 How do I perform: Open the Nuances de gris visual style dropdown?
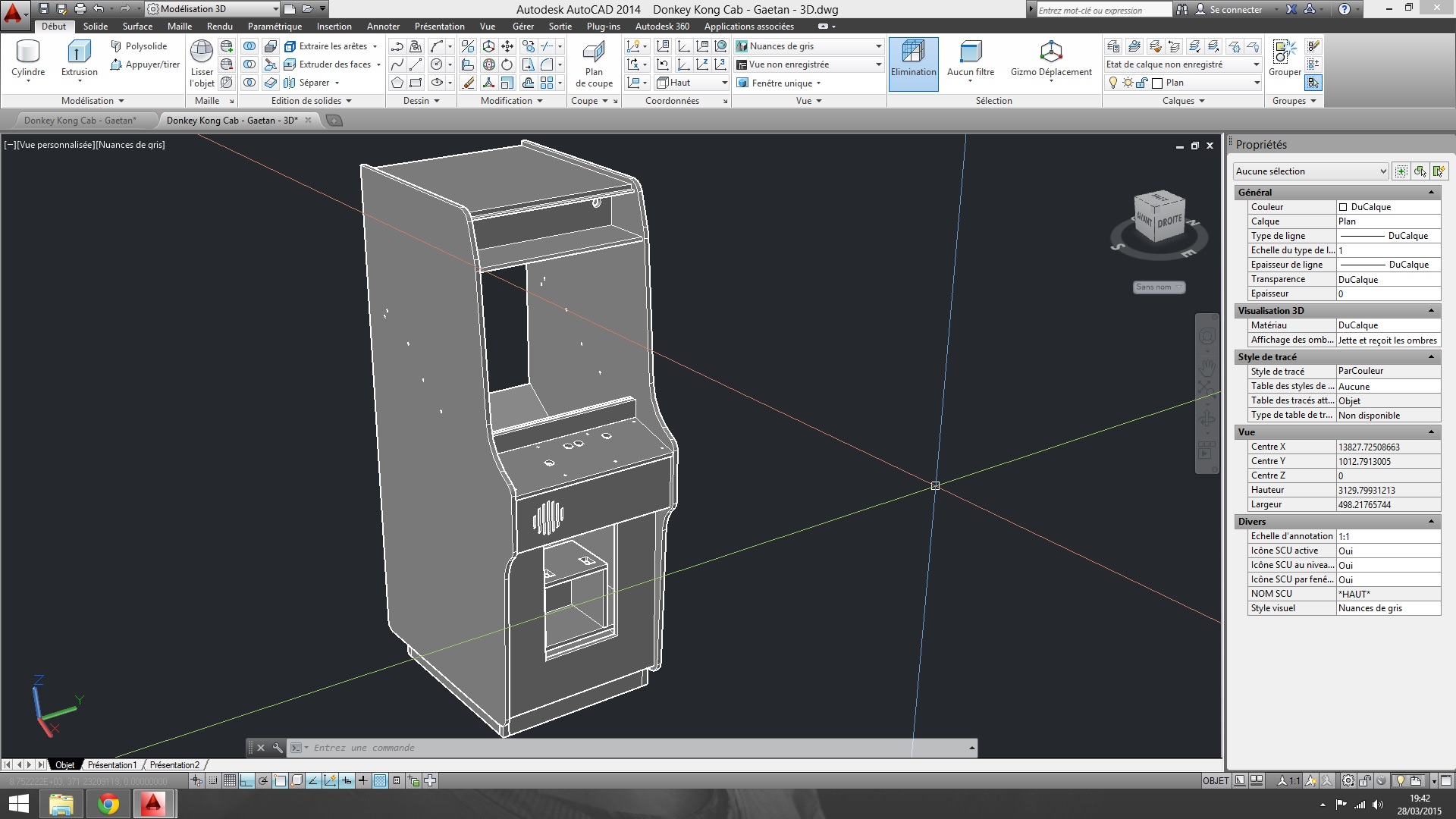809,46
